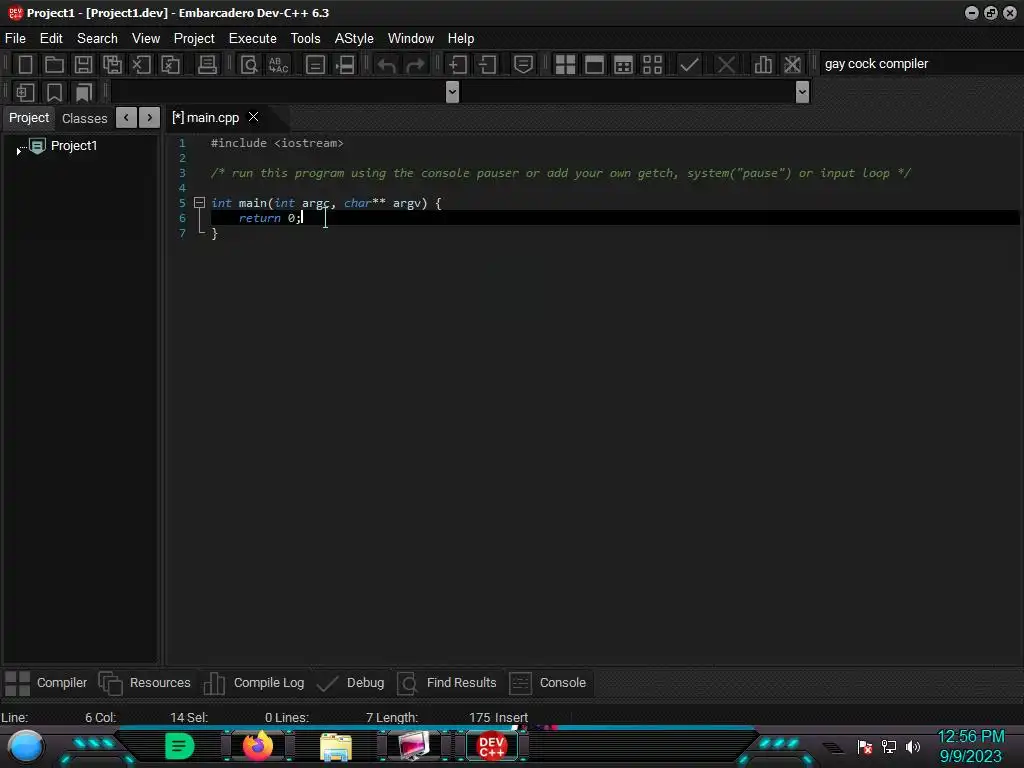Open the Execute menu
Screen dimensions: 1024x768
pyautogui.click(x=253, y=39)
